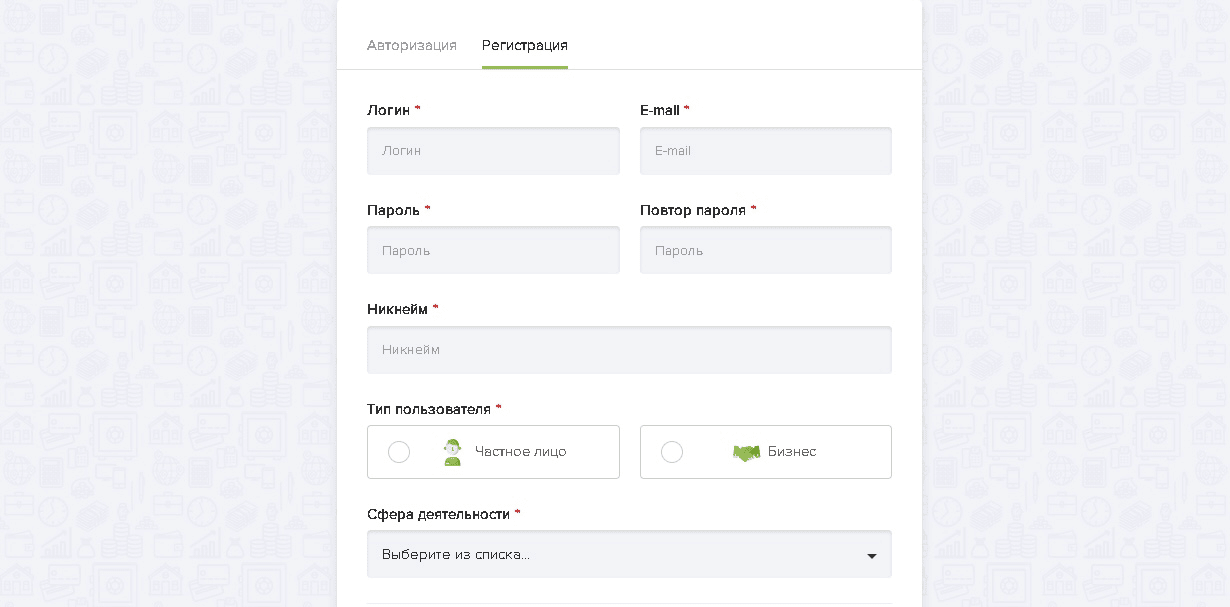
Task: Click the Бизнес text label
Action: (x=792, y=452)
